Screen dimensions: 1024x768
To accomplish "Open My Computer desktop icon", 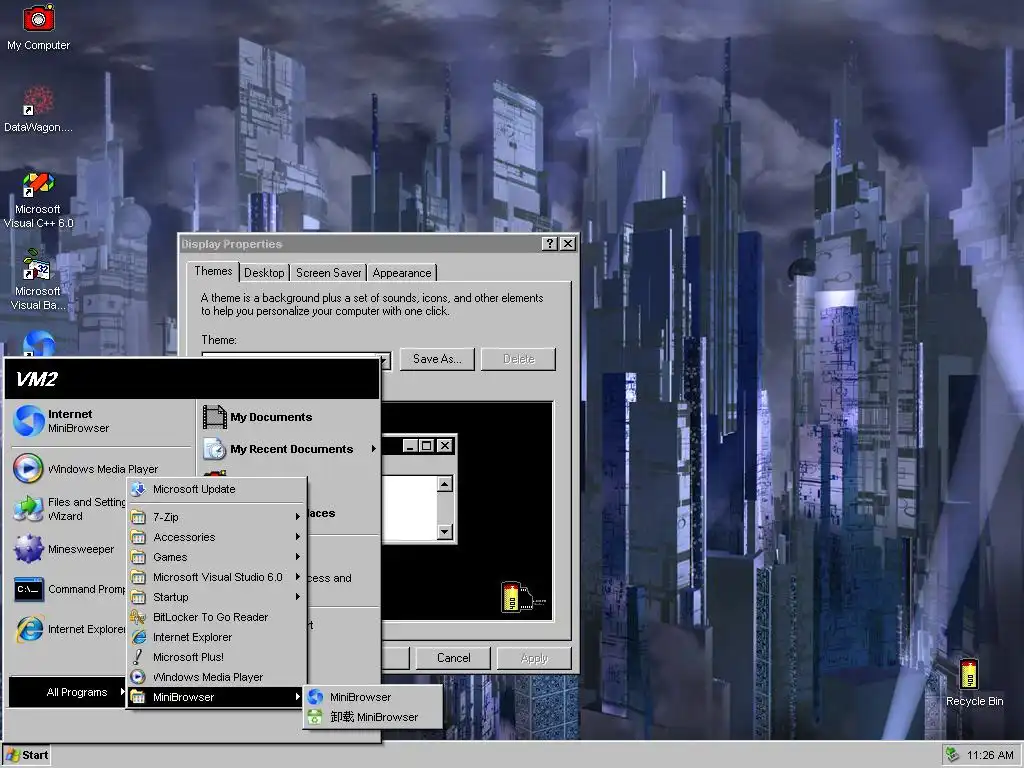I will pyautogui.click(x=39, y=27).
